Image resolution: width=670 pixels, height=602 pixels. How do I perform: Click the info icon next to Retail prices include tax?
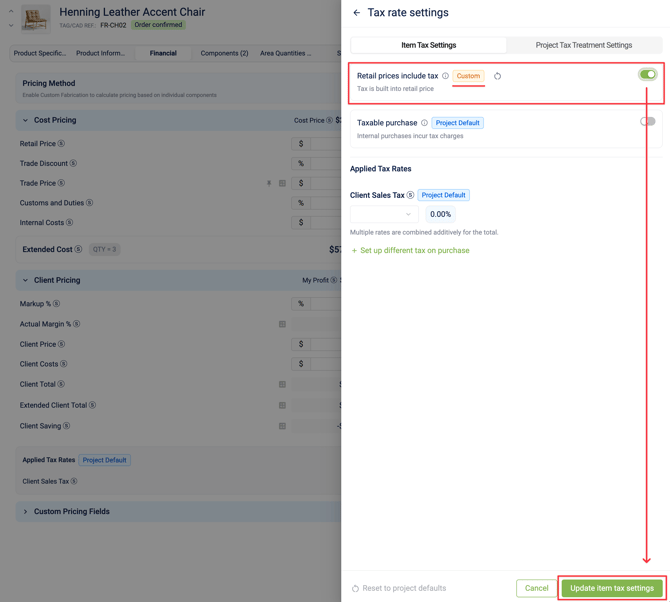(445, 76)
